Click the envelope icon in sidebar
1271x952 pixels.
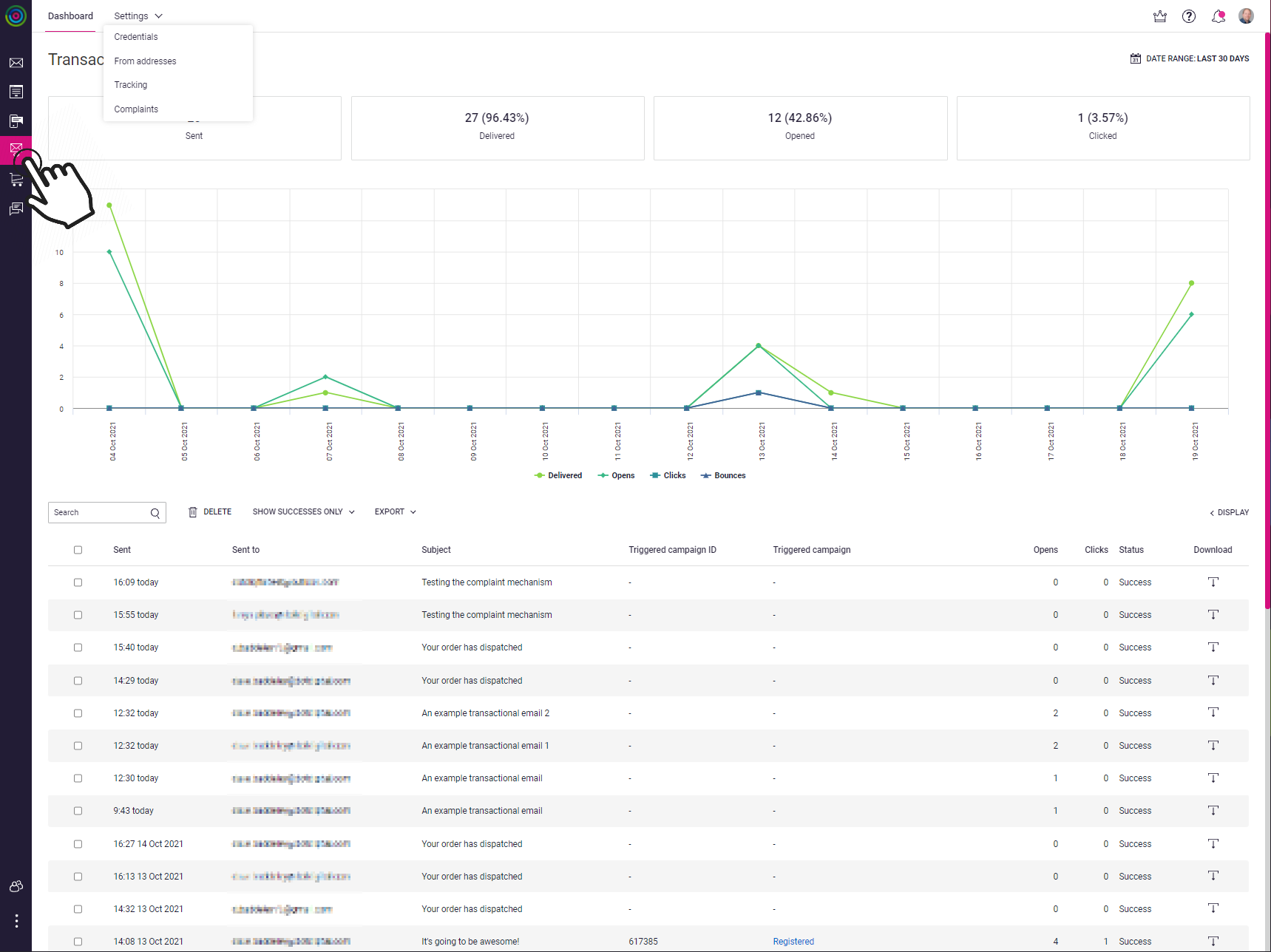[16, 63]
